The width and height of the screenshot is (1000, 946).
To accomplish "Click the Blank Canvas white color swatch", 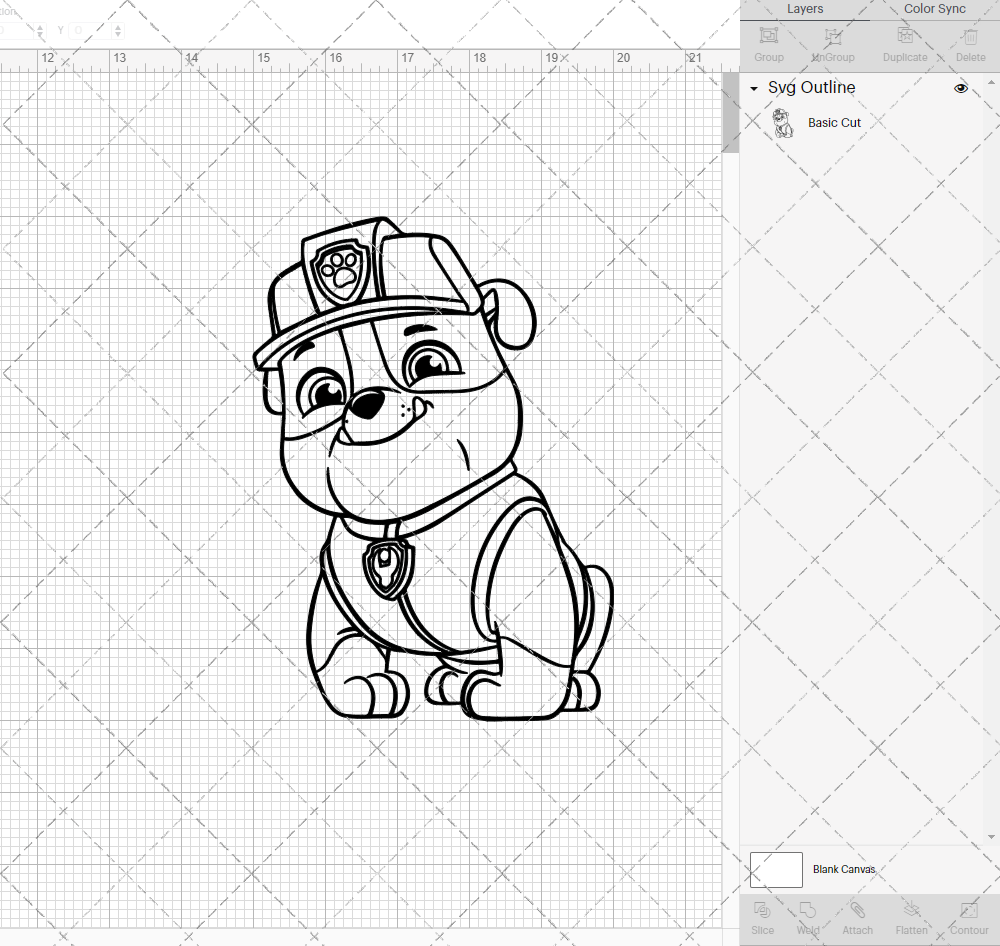I will pyautogui.click(x=776, y=869).
